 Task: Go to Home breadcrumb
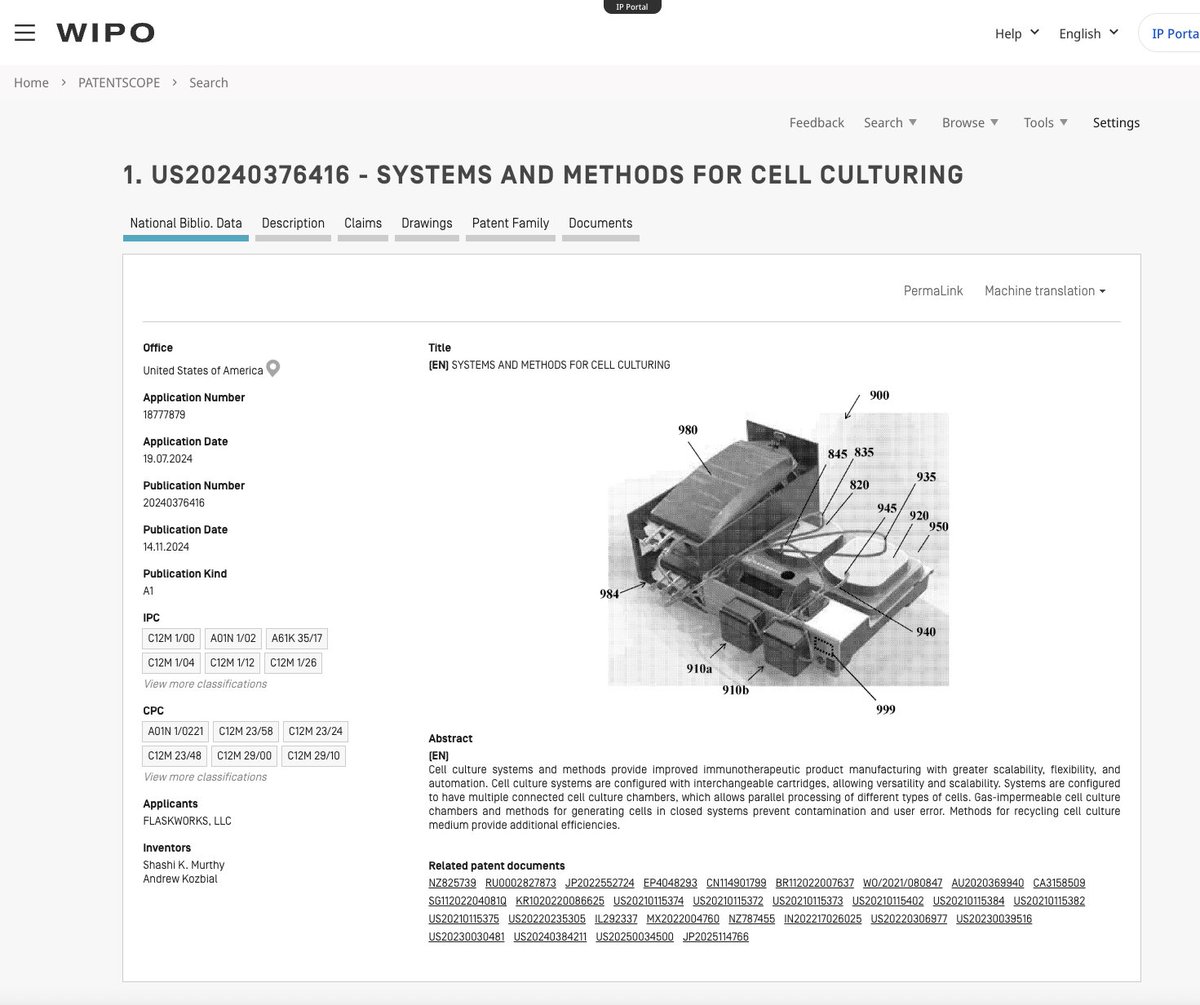(31, 82)
